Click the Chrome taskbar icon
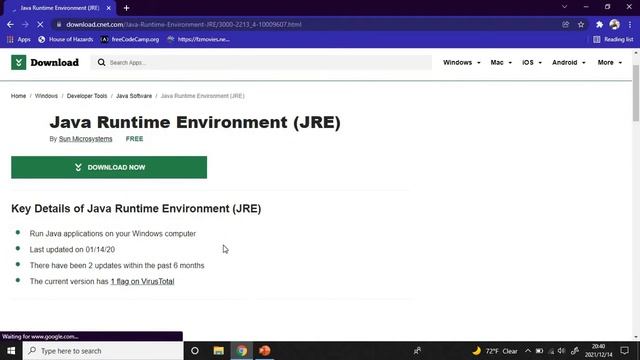The height and width of the screenshot is (360, 640). [242, 351]
